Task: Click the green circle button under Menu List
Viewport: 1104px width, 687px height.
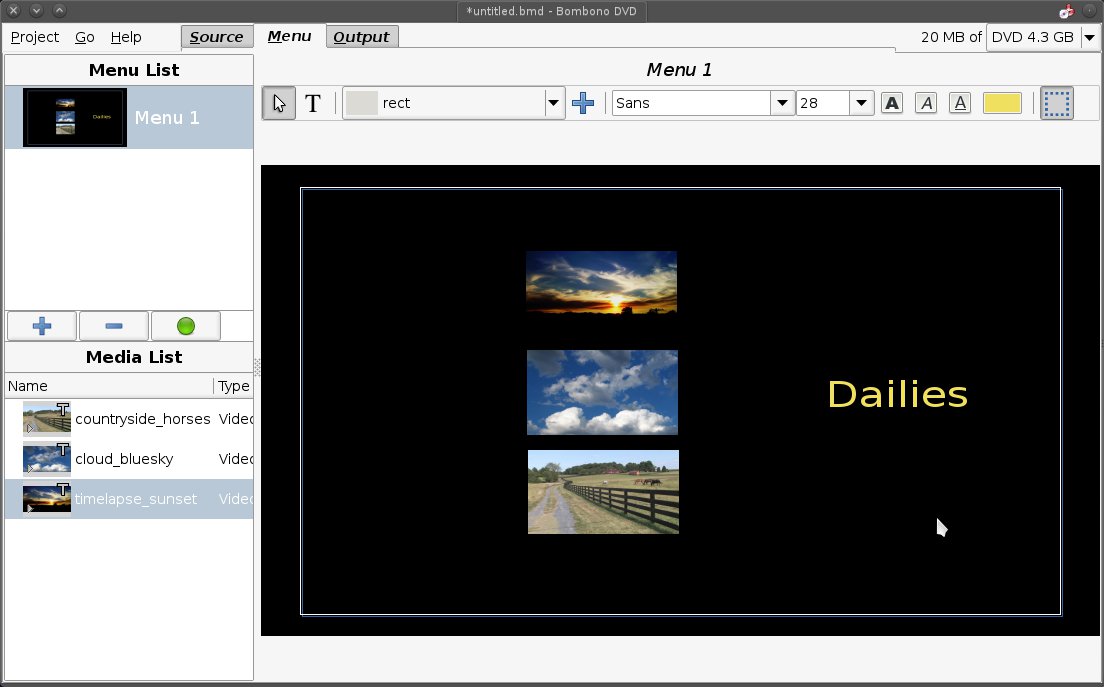Action: click(185, 326)
